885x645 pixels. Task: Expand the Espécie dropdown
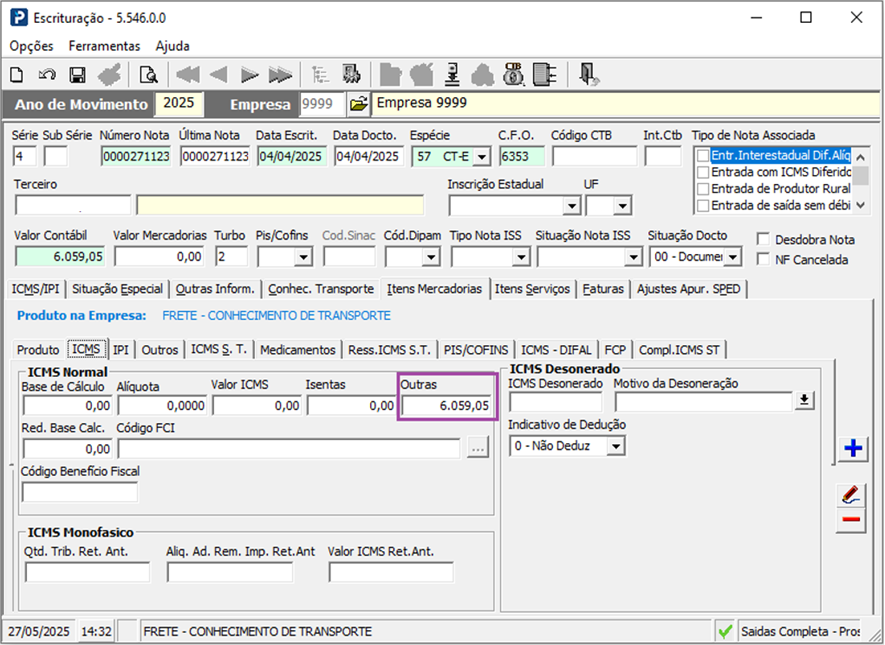[x=481, y=156]
